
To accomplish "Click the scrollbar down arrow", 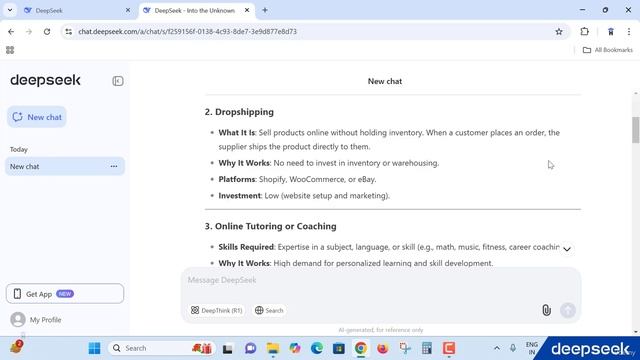I will (636, 331).
